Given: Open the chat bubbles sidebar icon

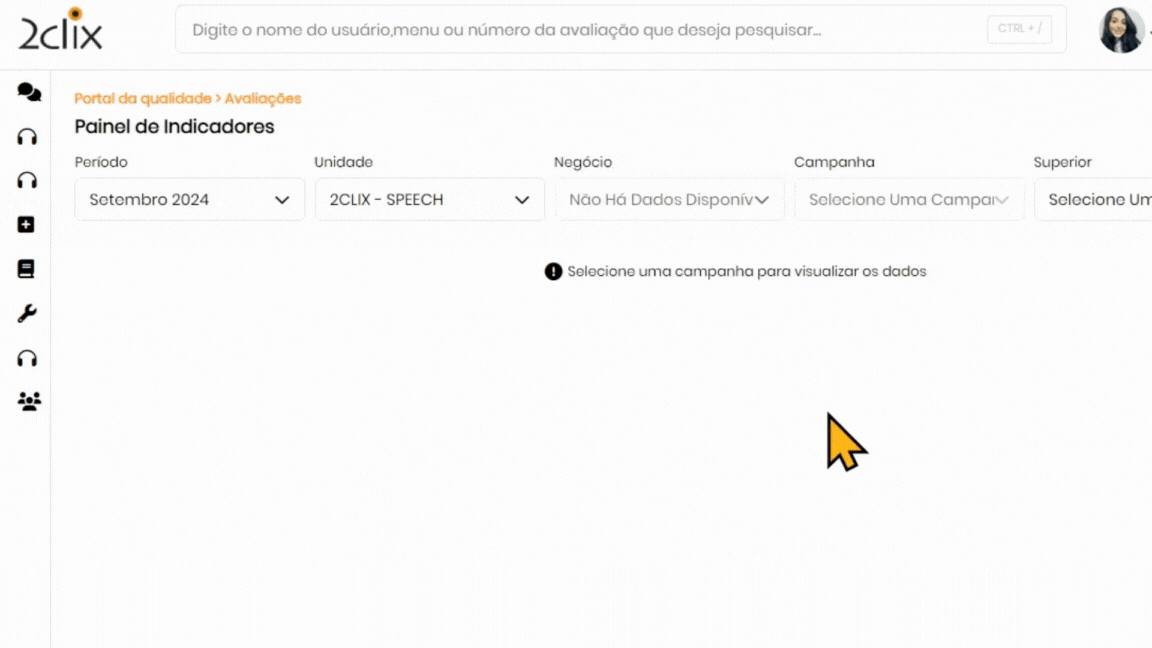Looking at the screenshot, I should 29,93.
